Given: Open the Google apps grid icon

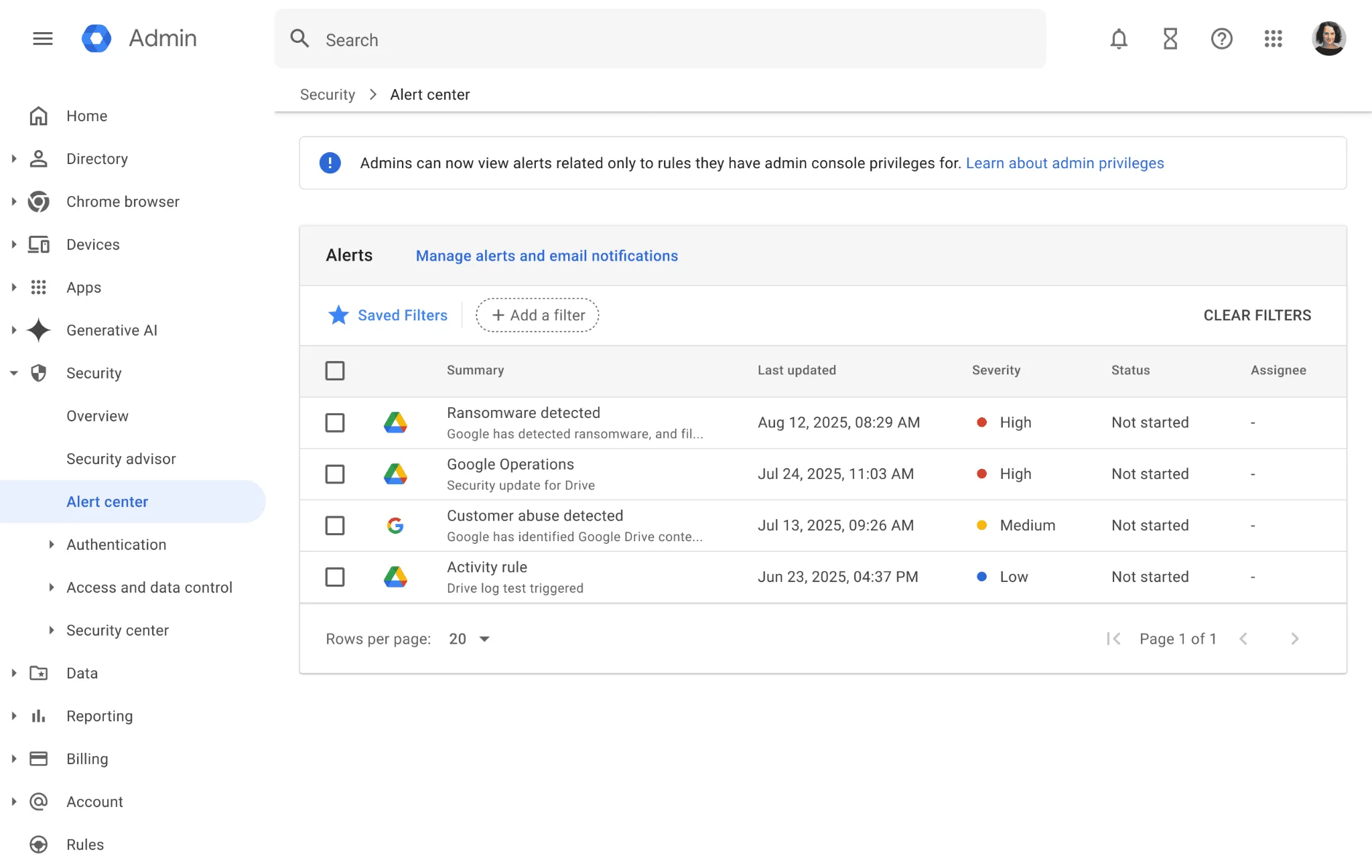Looking at the screenshot, I should [x=1274, y=39].
